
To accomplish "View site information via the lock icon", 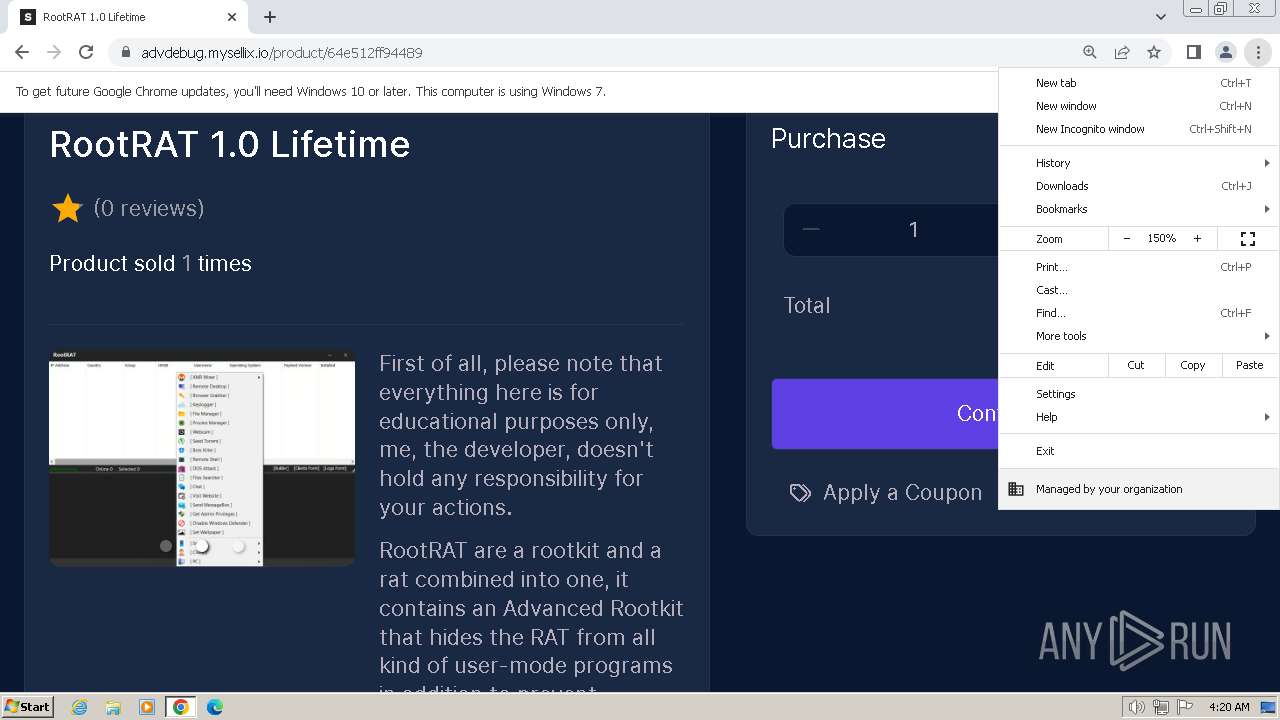I will pos(125,53).
